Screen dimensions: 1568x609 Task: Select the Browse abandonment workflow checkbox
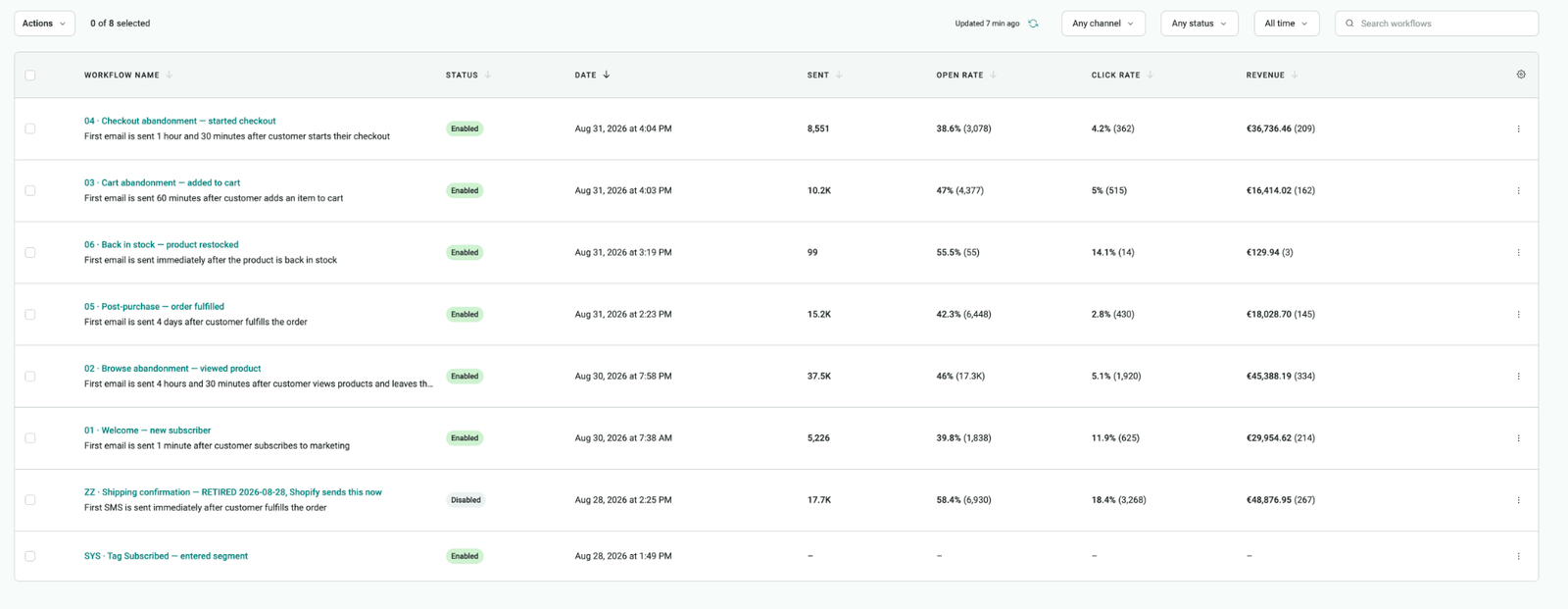pos(30,377)
